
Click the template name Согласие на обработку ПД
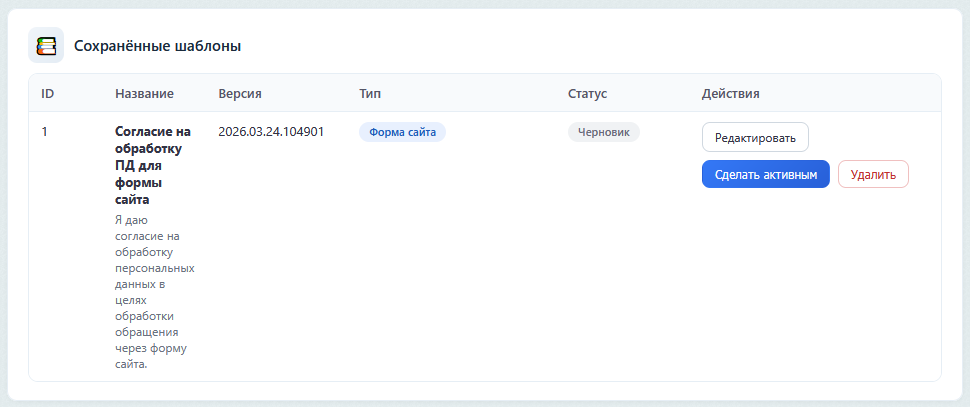[x=150, y=165]
